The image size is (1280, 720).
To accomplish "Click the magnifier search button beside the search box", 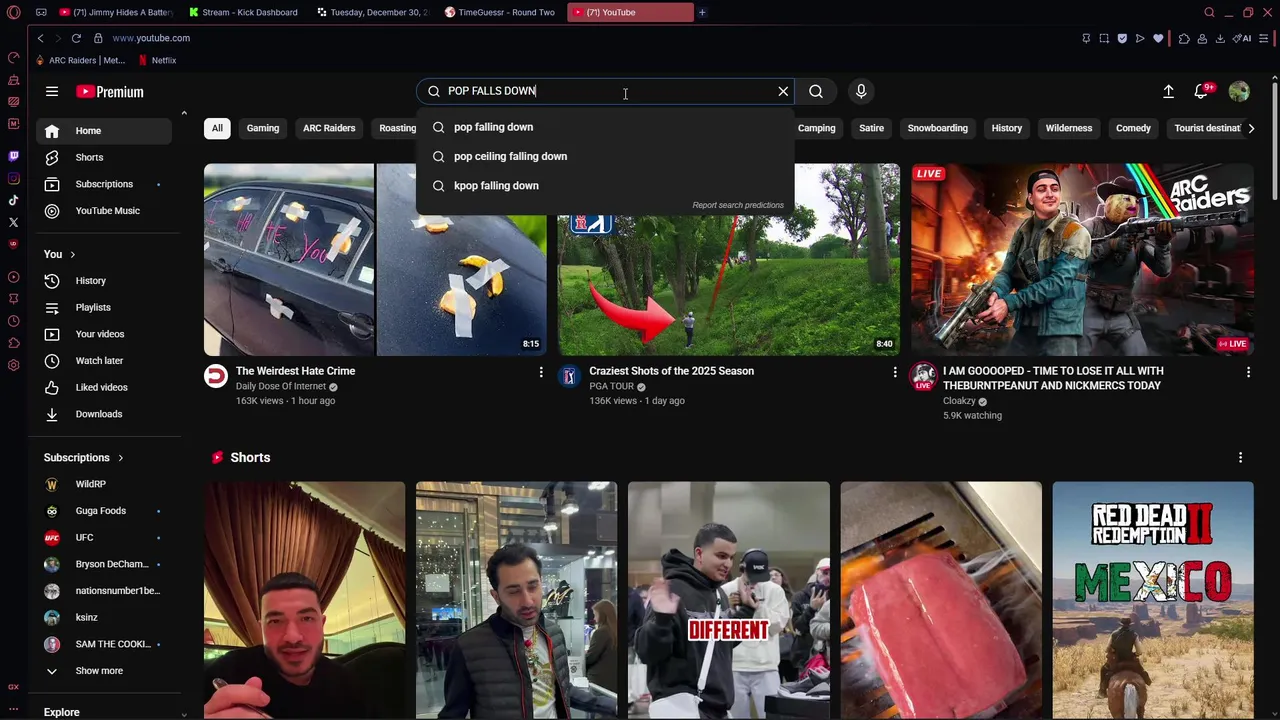I will [x=816, y=91].
